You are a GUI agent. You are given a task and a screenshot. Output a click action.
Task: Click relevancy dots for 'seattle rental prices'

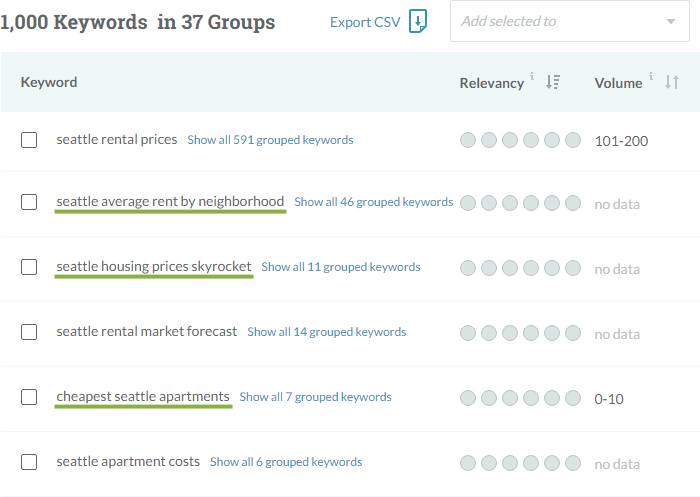point(520,140)
